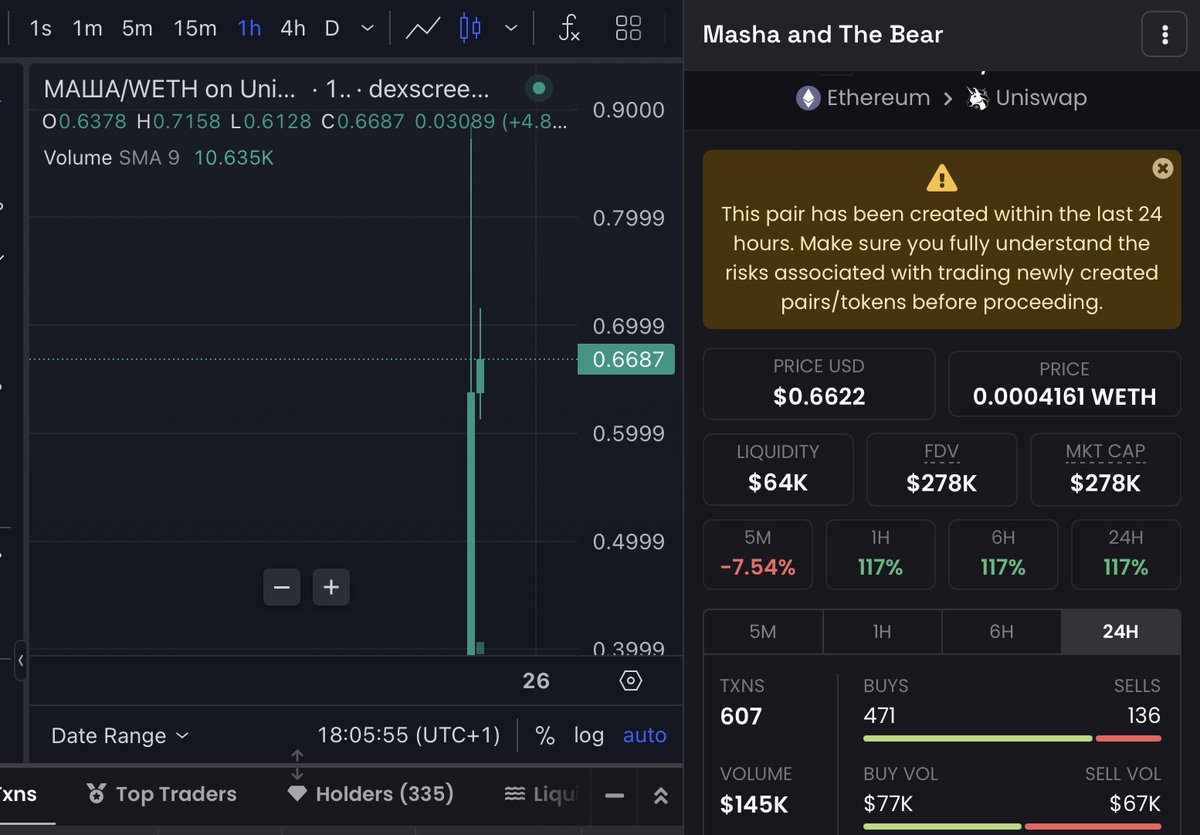This screenshot has width=1200, height=835.
Task: Click the TXNS 607 value
Action: point(741,716)
